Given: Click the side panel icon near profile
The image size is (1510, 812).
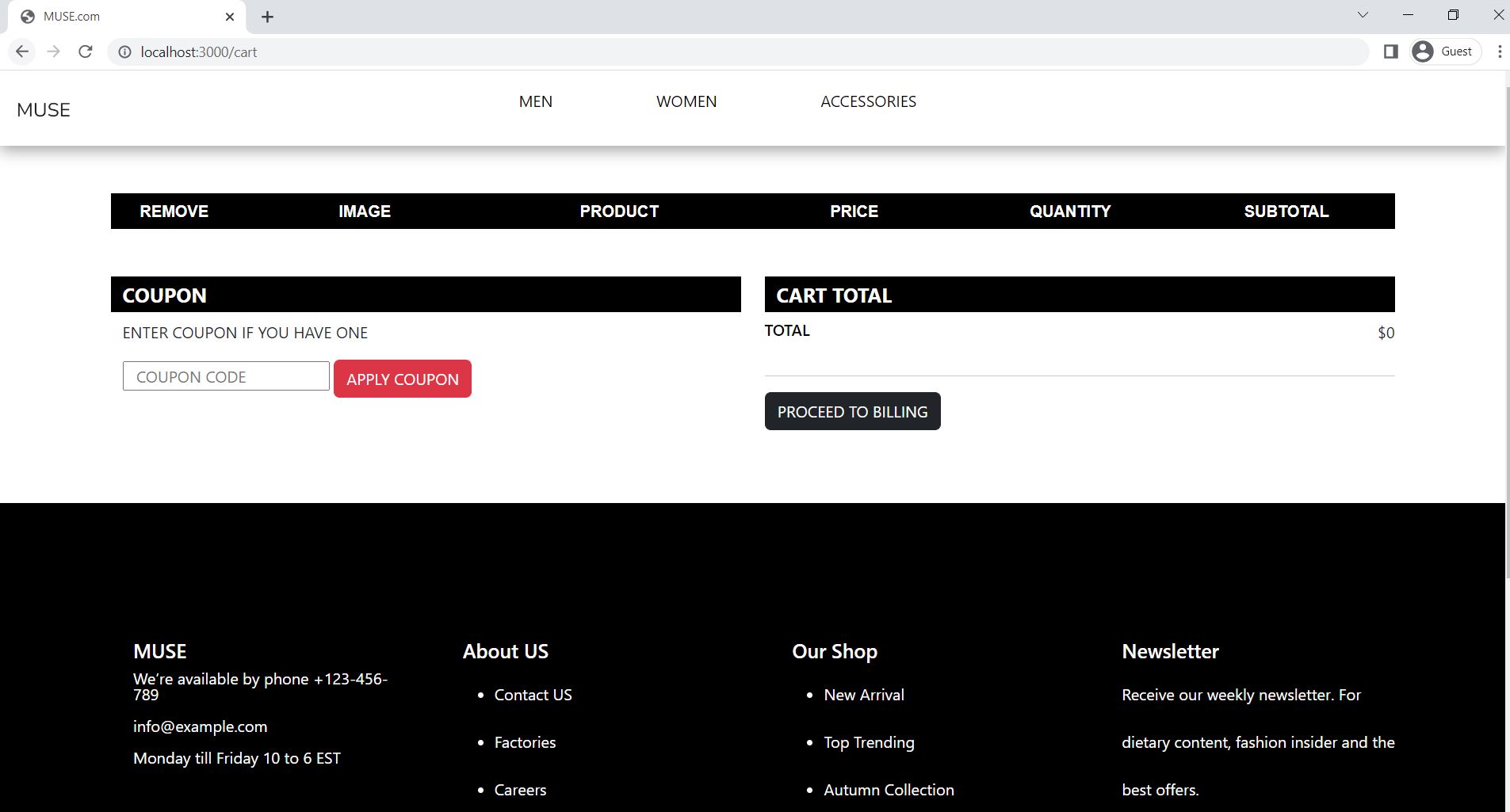Looking at the screenshot, I should [x=1390, y=51].
